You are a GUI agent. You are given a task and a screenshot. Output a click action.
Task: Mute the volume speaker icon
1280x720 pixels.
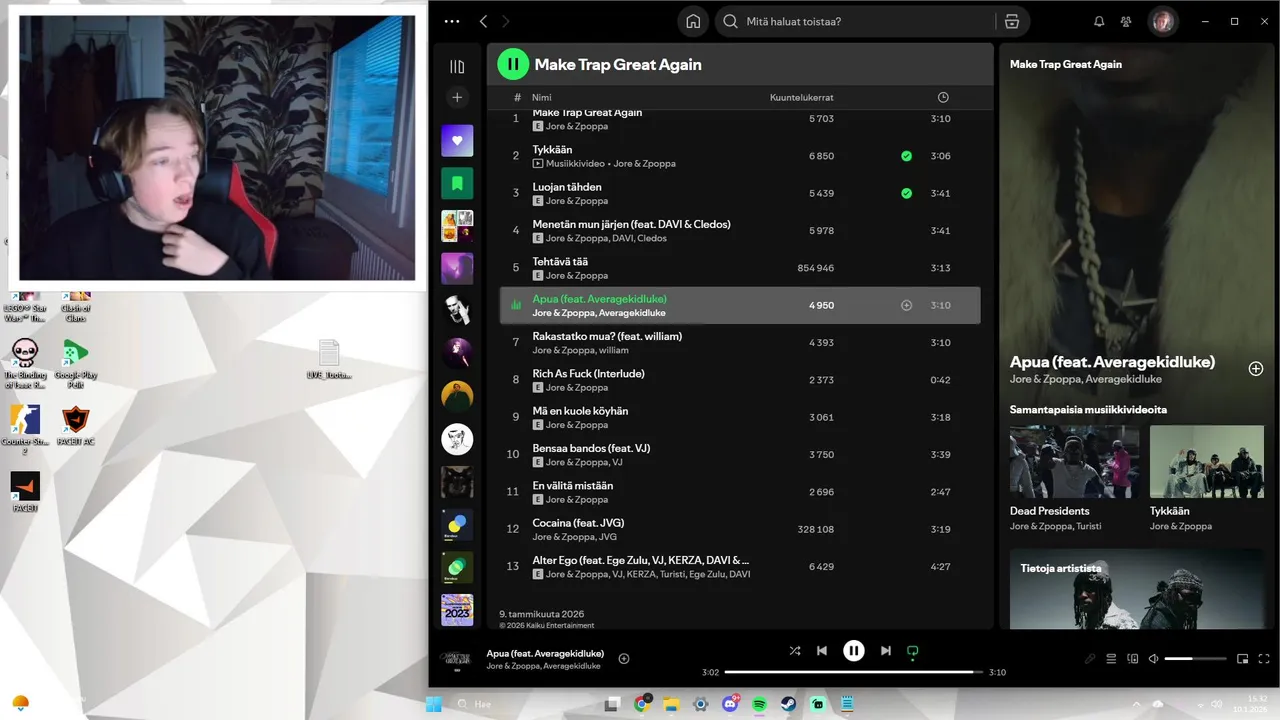(1154, 659)
